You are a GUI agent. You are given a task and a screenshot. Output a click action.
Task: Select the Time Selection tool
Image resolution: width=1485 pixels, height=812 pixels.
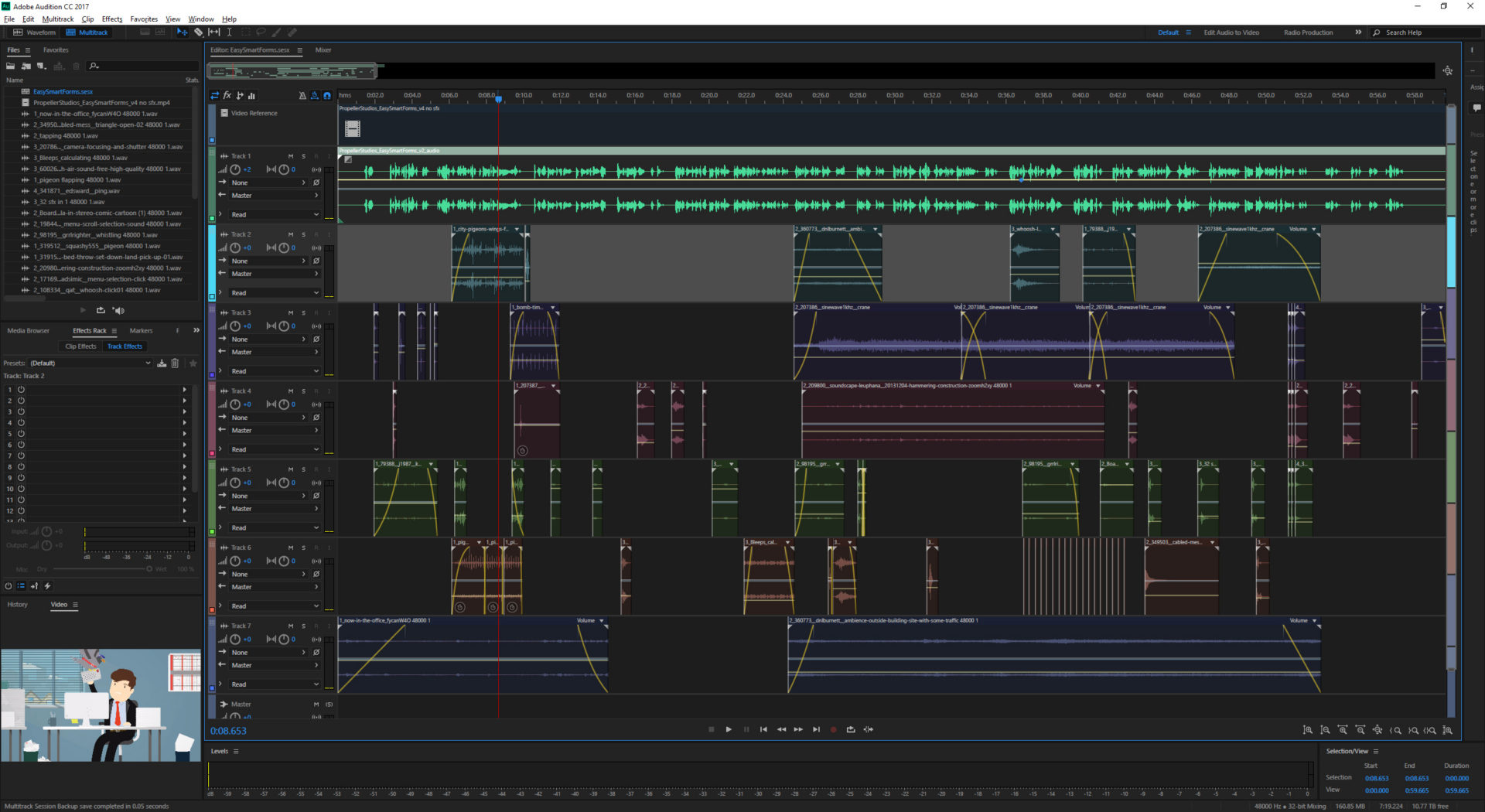tap(230, 32)
